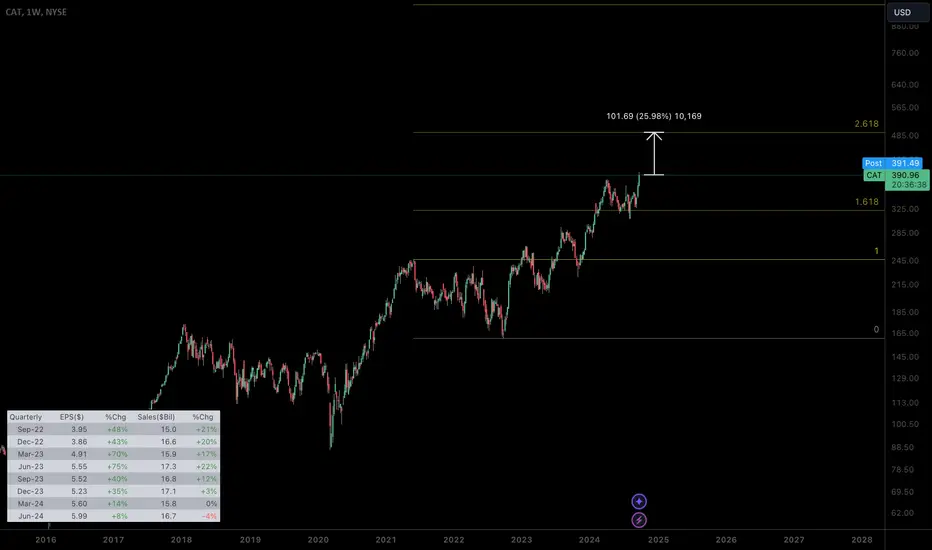Click the sales value 15.0
The width and height of the screenshot is (932, 550).
(x=168, y=429)
